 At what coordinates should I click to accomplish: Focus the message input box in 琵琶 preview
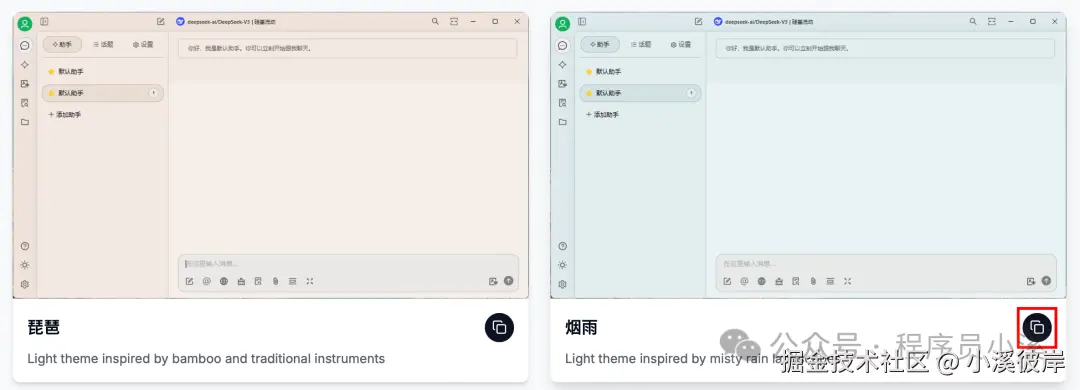click(x=348, y=264)
